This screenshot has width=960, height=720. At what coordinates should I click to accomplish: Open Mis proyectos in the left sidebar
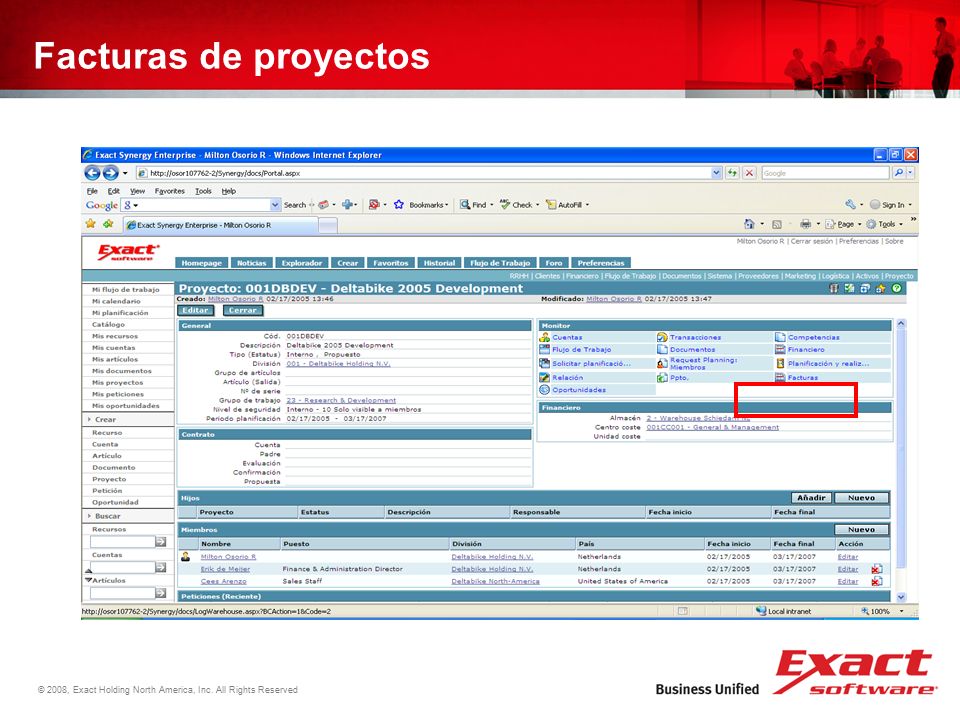[x=118, y=383]
